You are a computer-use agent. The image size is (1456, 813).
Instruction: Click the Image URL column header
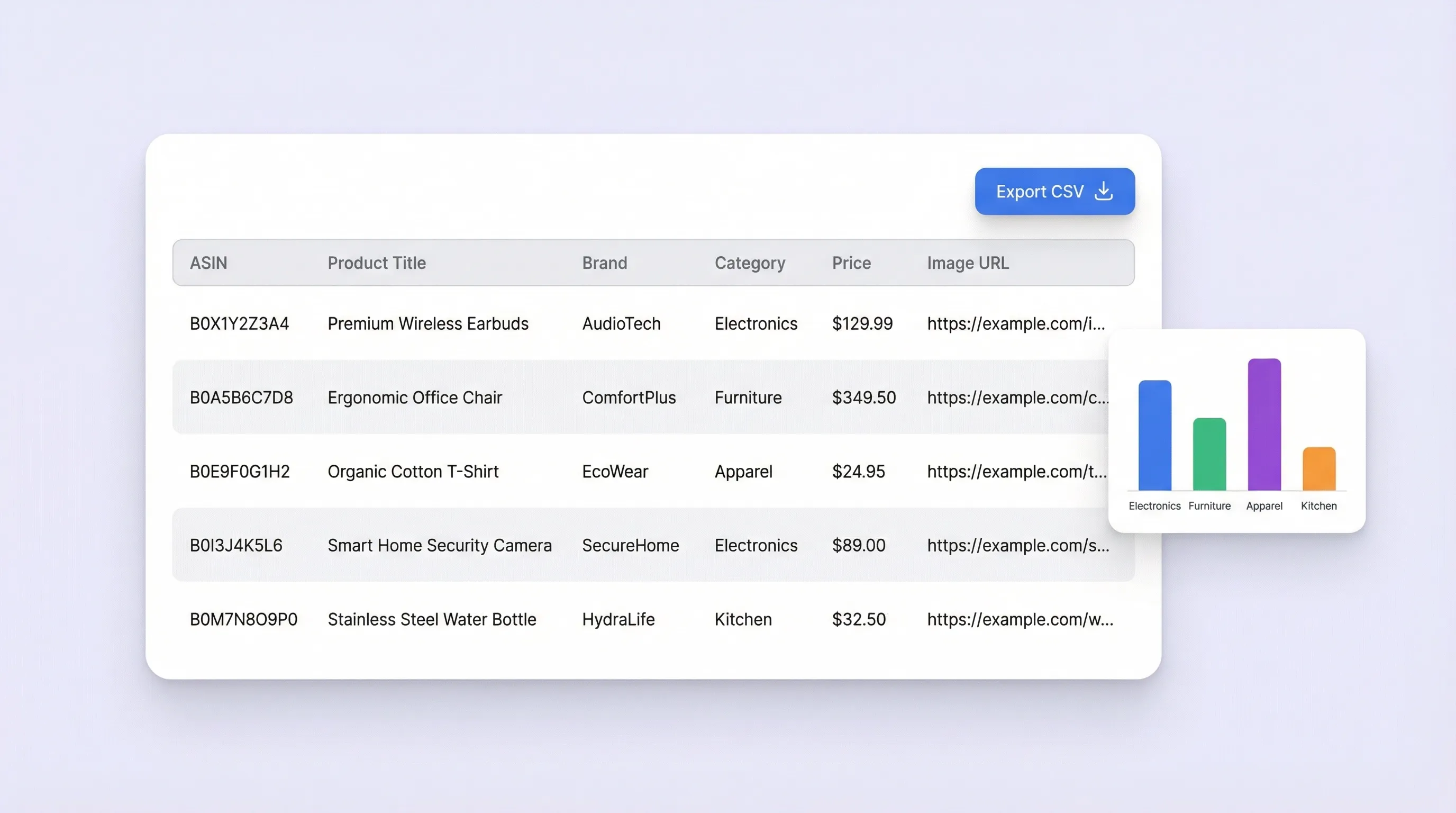pyautogui.click(x=967, y=263)
